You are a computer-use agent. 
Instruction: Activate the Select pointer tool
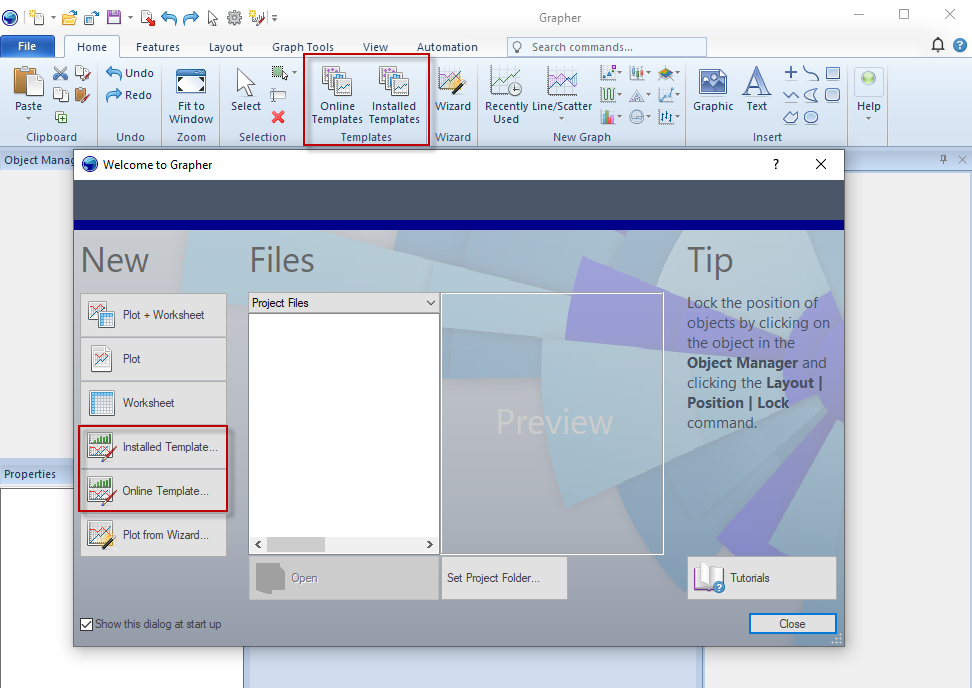[246, 92]
